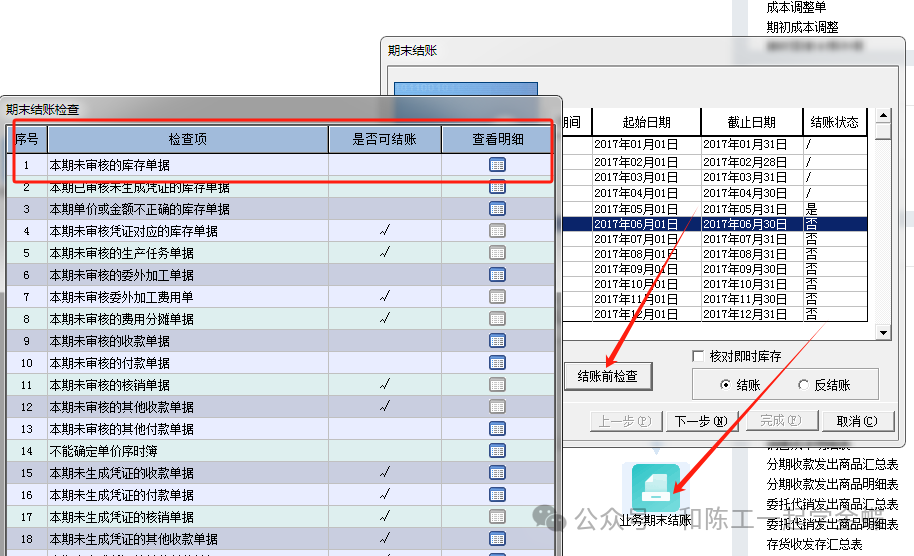The width and height of the screenshot is (914, 556).
Task: Click the 取消 button
Action: point(857,421)
